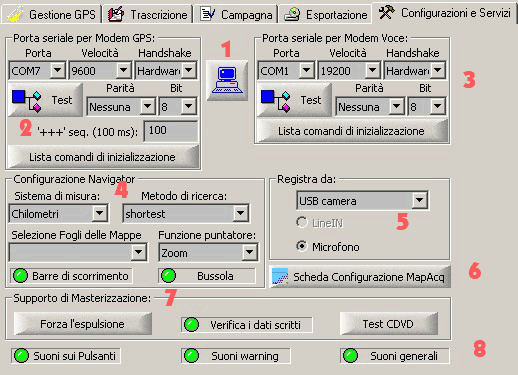This screenshot has width=518, height=375.
Task: Open Voce modem Lista comandi di inizializzazione
Action: coord(352,131)
